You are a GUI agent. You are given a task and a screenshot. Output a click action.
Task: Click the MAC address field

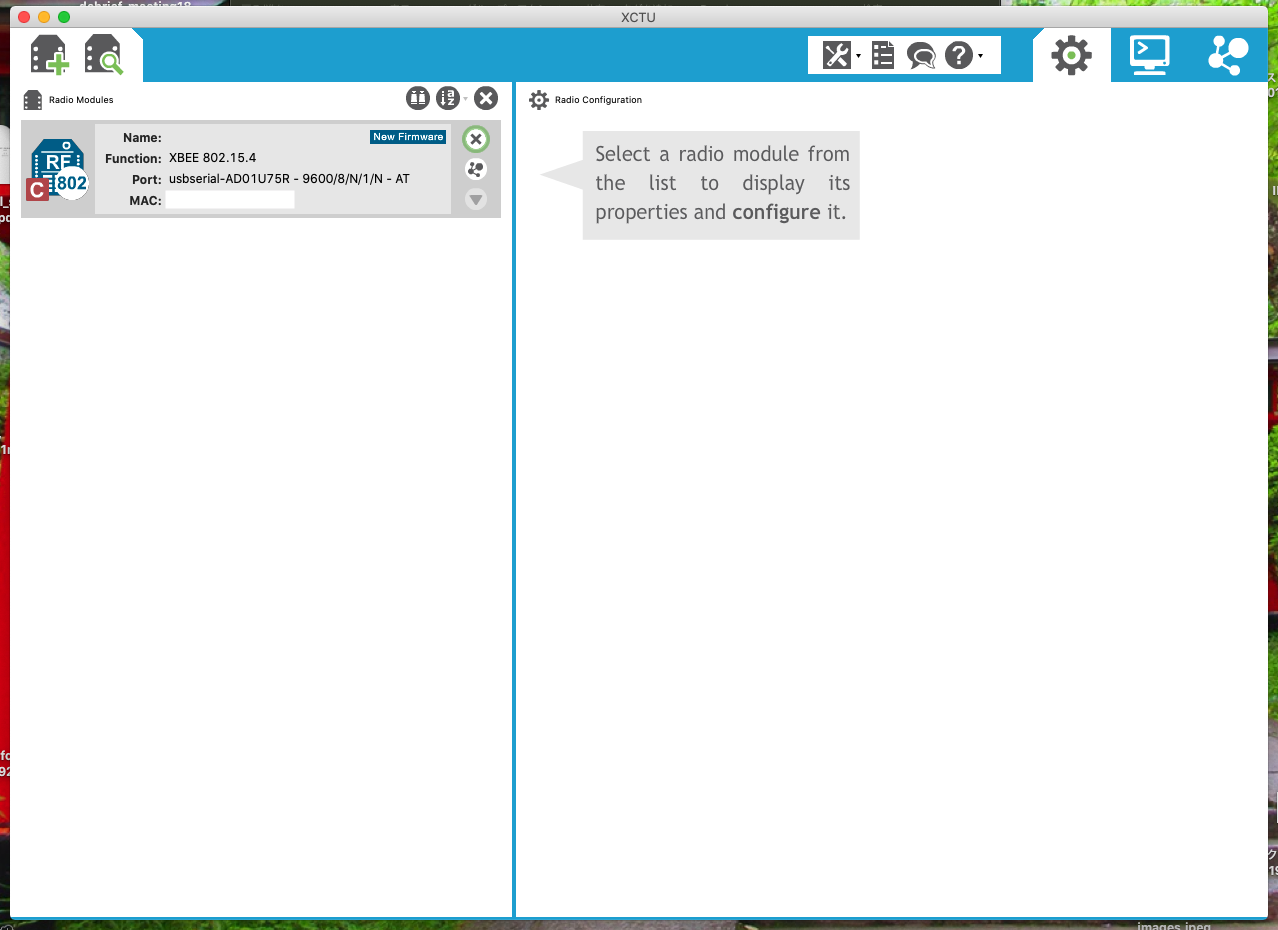click(x=230, y=200)
